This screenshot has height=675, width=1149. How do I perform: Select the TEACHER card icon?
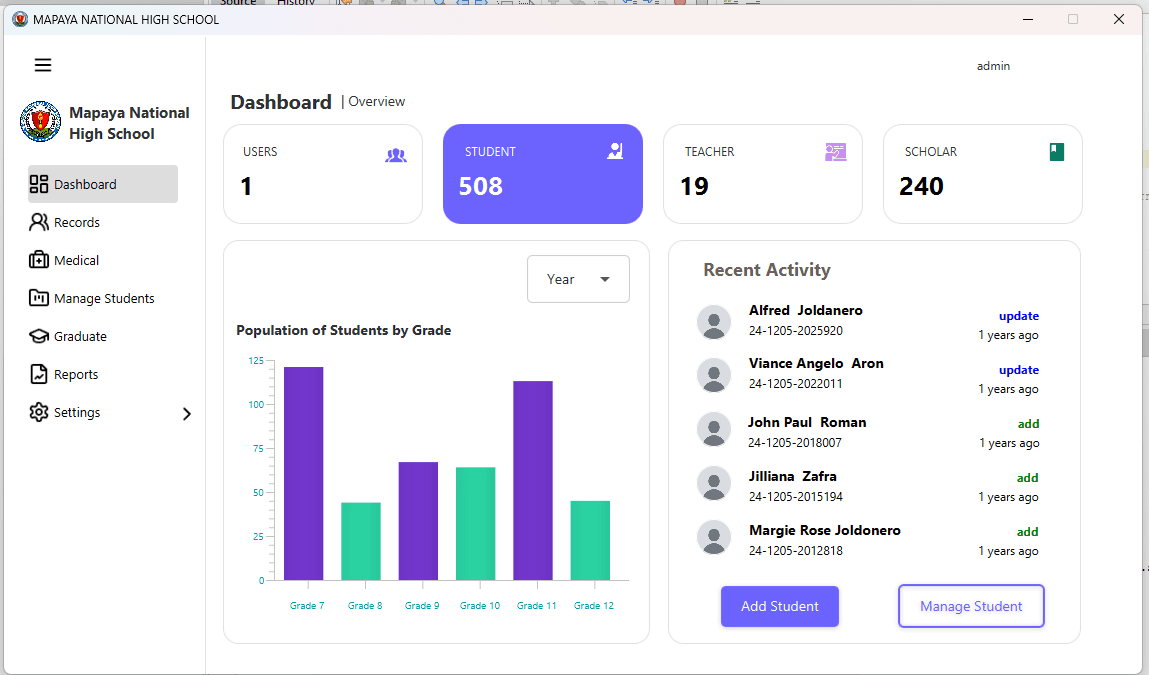[835, 151]
